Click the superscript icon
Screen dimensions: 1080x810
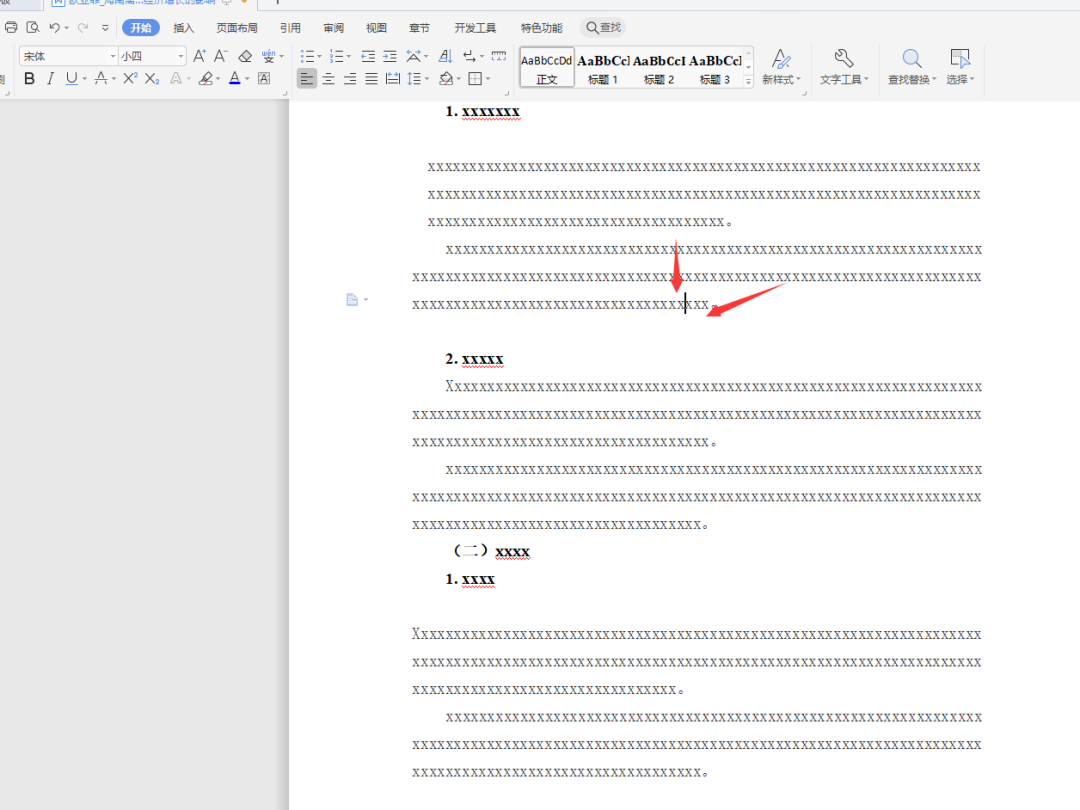coord(130,79)
